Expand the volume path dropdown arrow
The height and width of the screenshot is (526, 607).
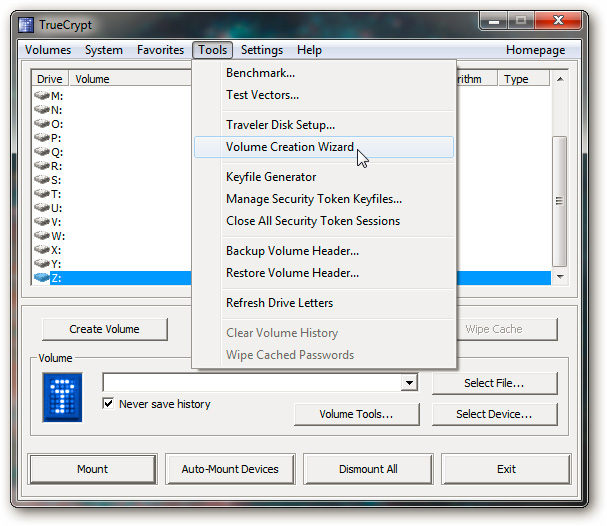[x=408, y=383]
